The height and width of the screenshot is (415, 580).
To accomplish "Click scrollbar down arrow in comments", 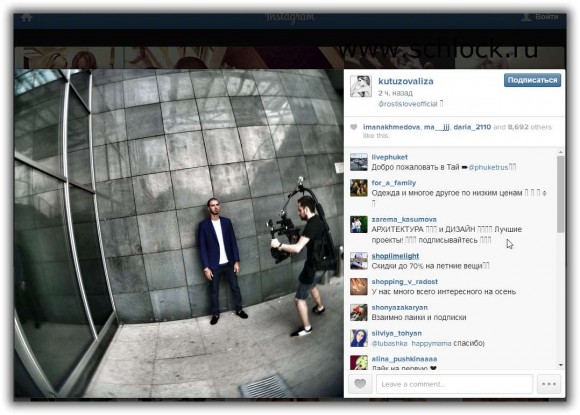I will coord(561,365).
